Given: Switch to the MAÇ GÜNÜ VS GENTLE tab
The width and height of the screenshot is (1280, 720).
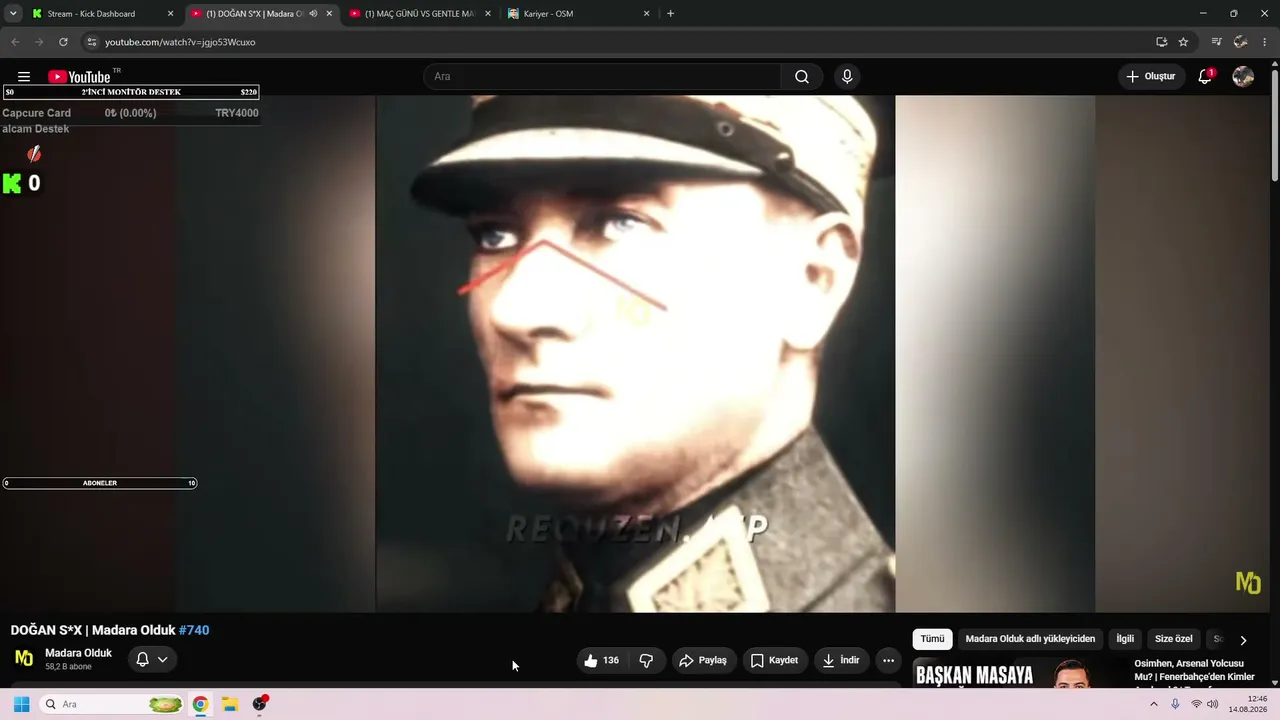Looking at the screenshot, I should point(418,14).
